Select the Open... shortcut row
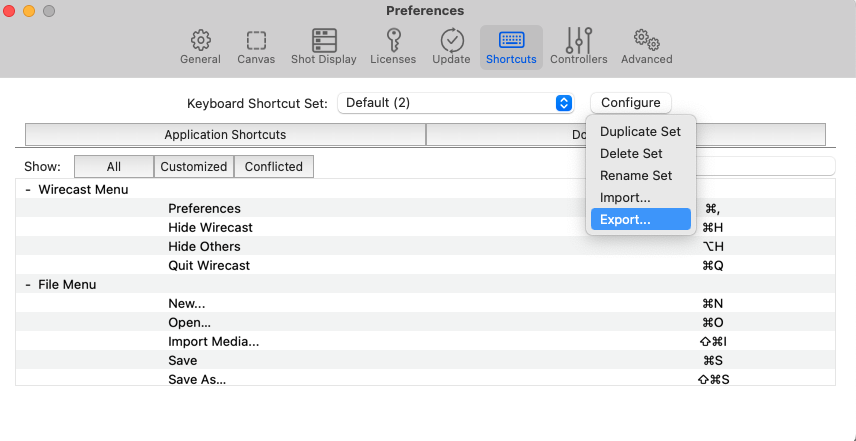856x441 pixels. [x=425, y=323]
